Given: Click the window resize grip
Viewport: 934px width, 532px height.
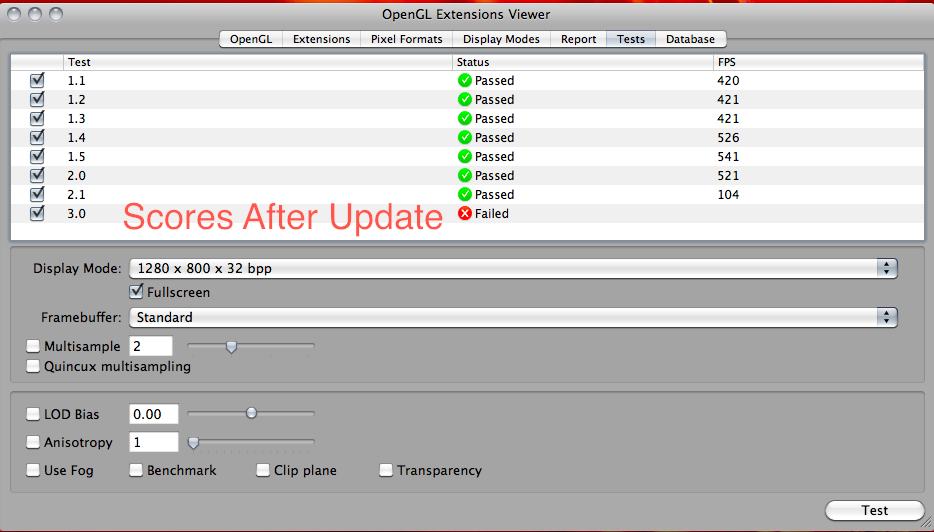Looking at the screenshot, I should click(x=926, y=524).
